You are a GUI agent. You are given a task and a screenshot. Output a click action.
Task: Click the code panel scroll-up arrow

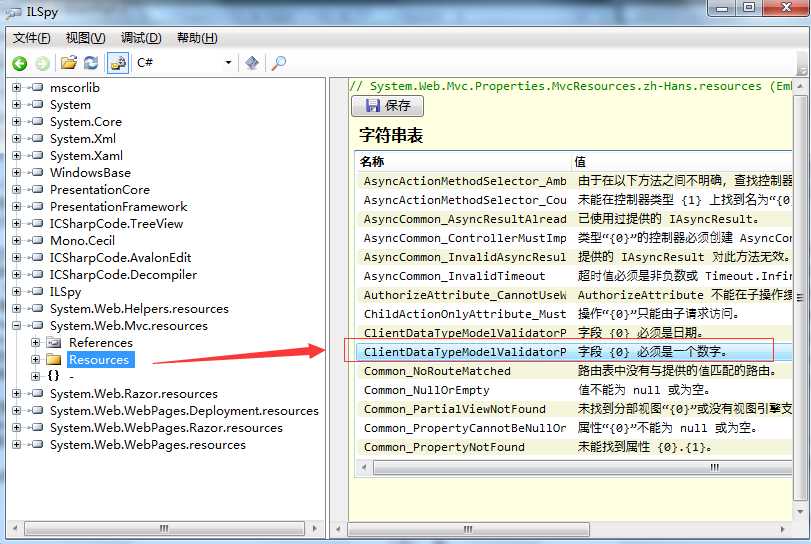[800, 86]
